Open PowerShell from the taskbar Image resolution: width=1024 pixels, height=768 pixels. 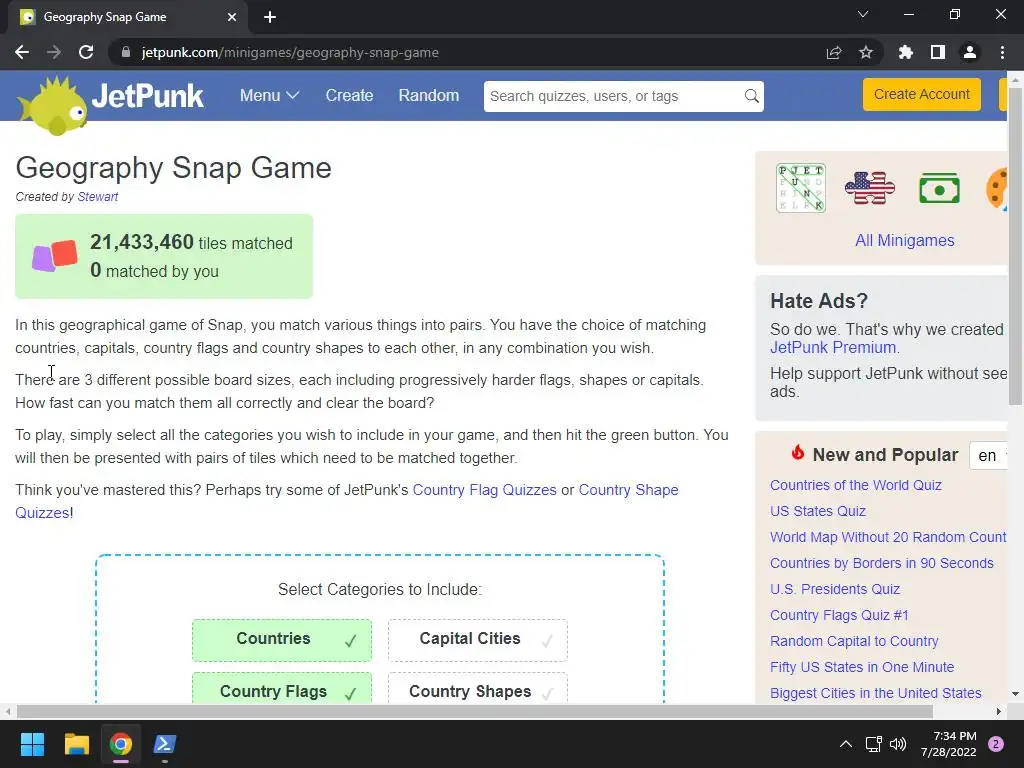pos(165,744)
